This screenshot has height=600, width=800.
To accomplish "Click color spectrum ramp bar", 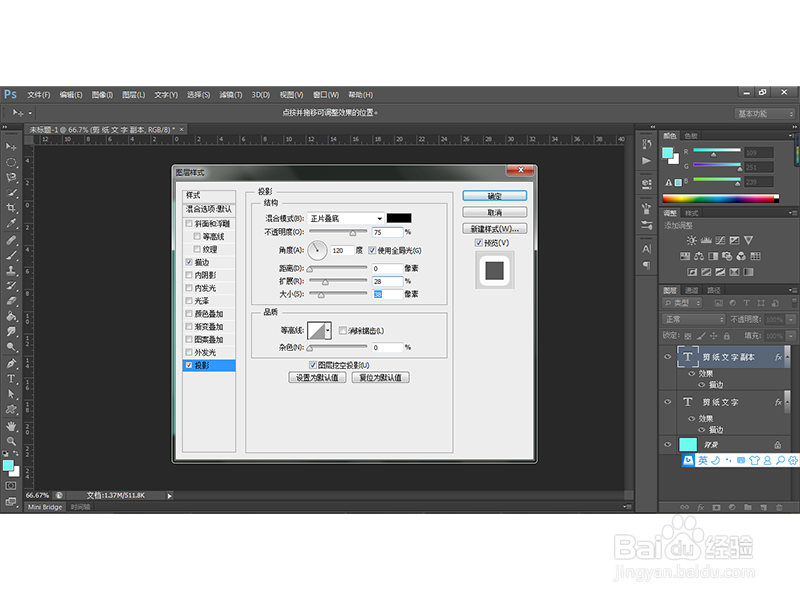I will coord(720,198).
